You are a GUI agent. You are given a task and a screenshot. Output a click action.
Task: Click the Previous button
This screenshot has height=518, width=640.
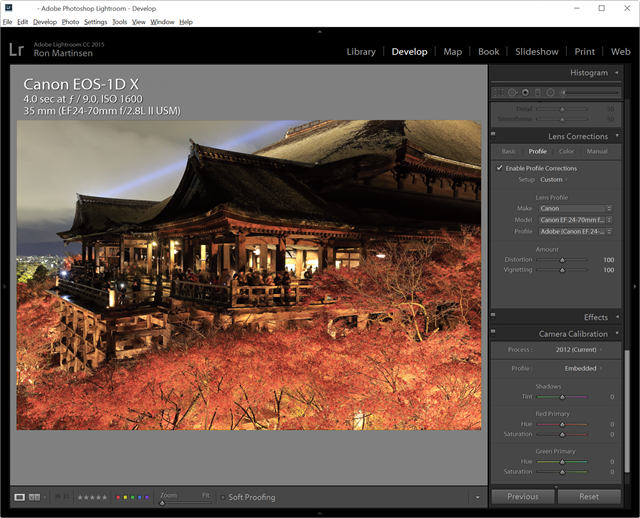click(522, 496)
